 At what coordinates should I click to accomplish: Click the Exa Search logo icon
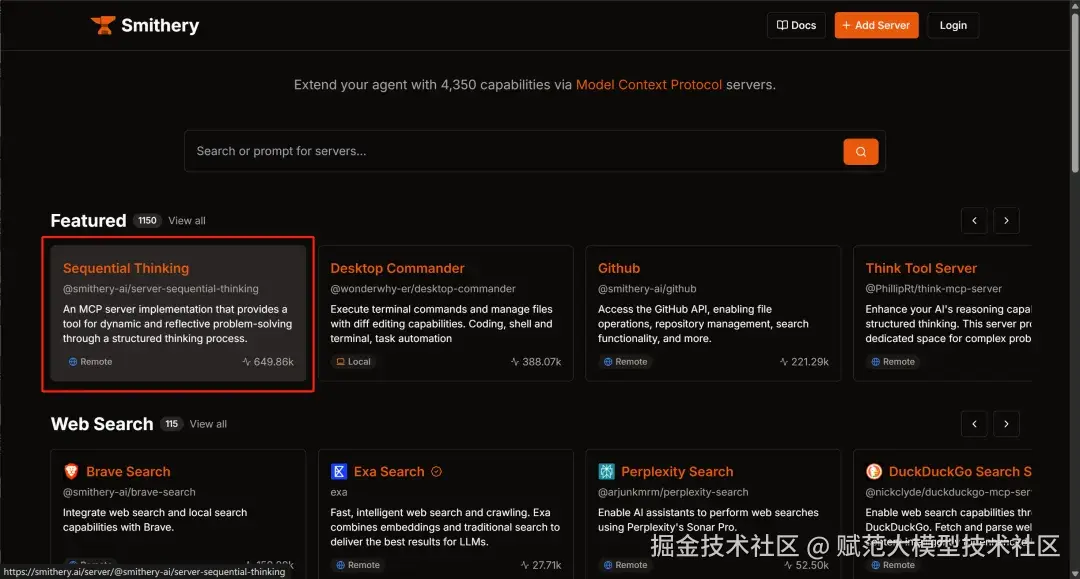[339, 471]
